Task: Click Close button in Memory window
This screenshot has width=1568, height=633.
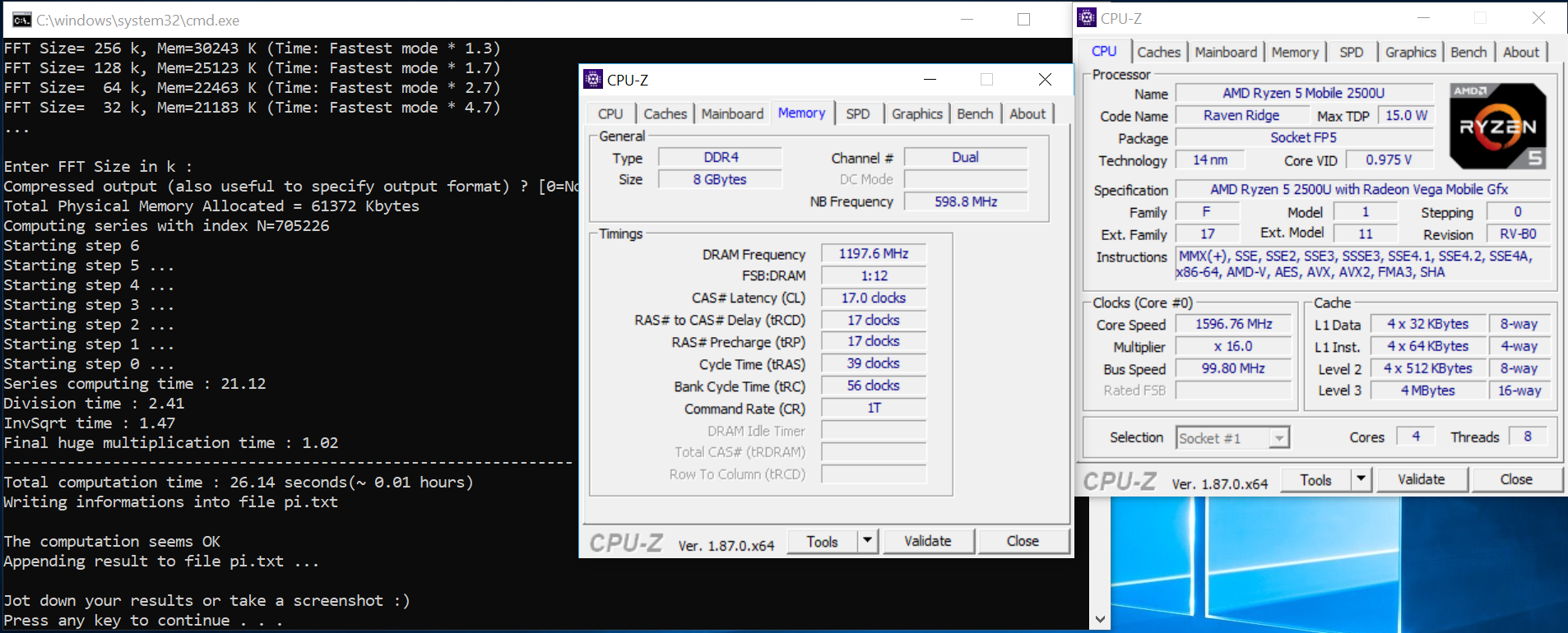Action: pos(1023,541)
